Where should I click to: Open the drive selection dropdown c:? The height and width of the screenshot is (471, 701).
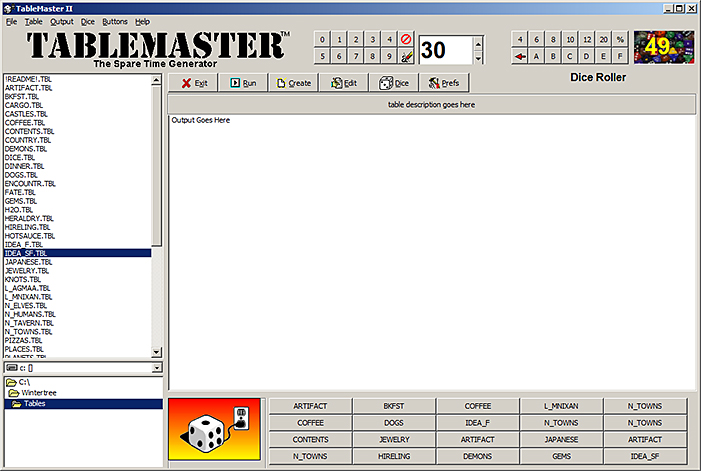[x=156, y=368]
